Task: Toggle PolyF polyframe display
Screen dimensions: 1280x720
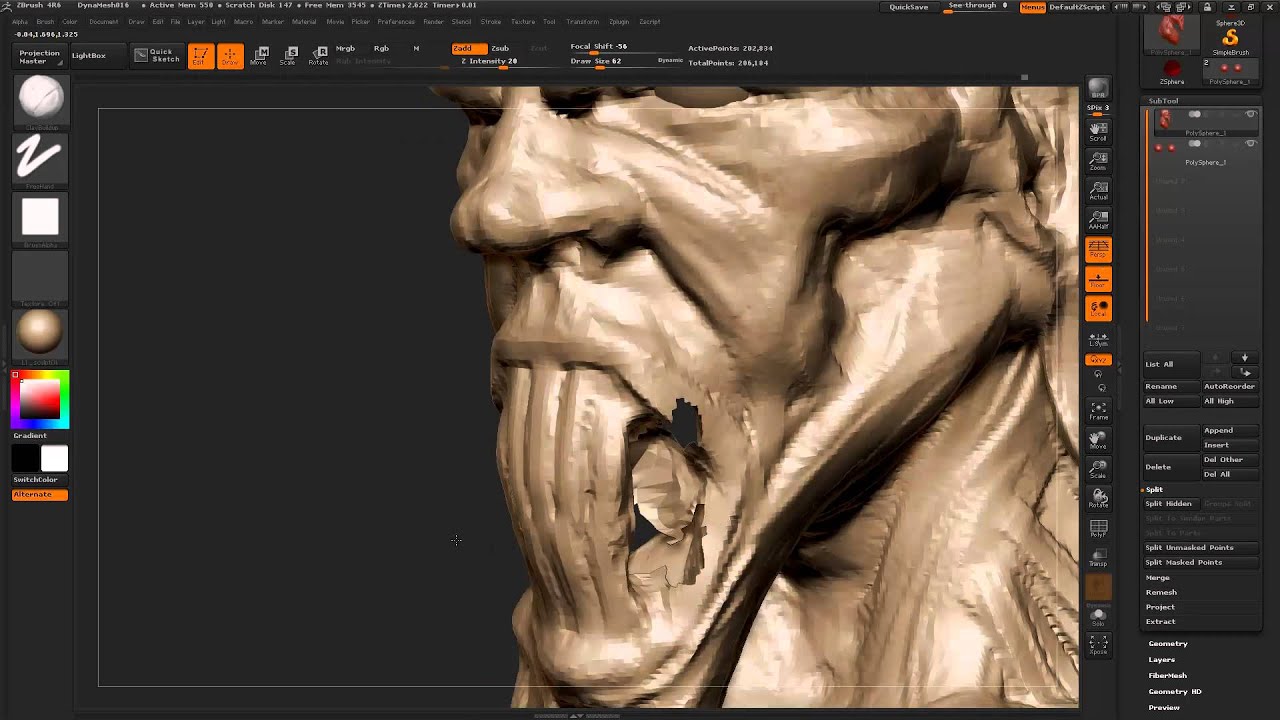Action: pyautogui.click(x=1098, y=529)
